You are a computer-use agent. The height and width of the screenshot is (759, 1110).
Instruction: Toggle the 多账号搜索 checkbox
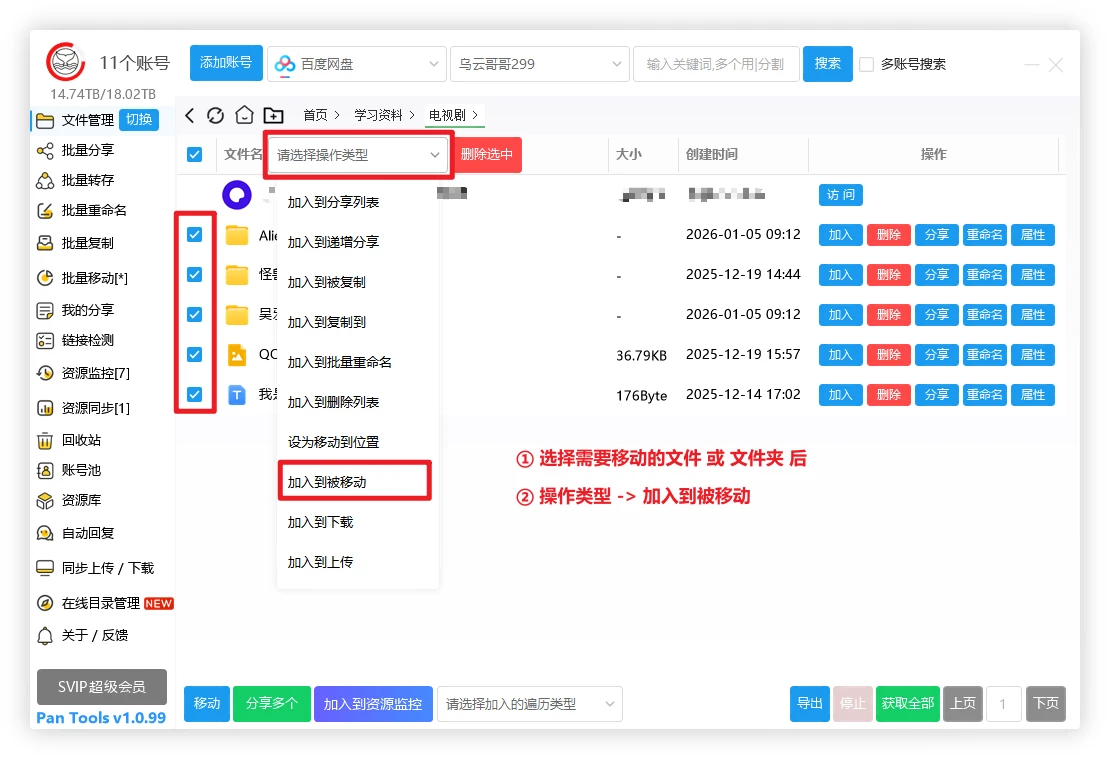point(867,64)
